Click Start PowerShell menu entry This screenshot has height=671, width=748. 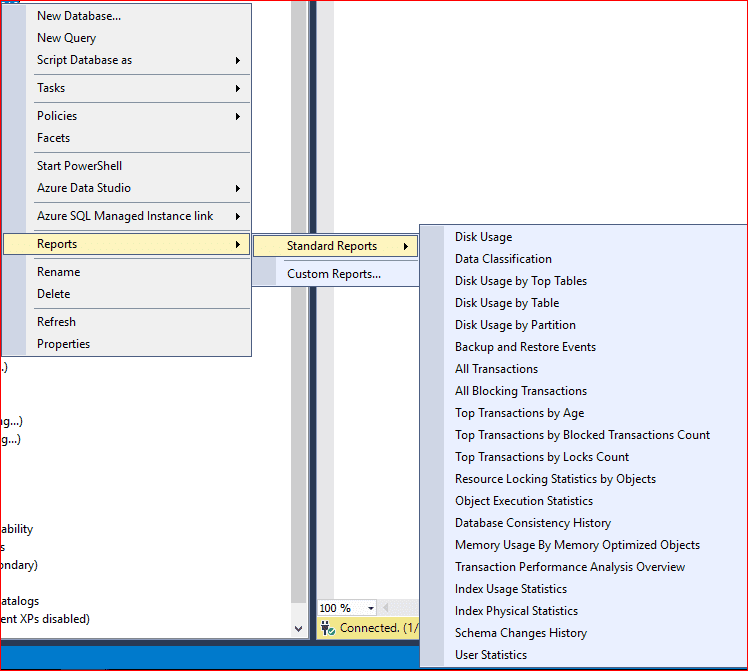pos(79,166)
